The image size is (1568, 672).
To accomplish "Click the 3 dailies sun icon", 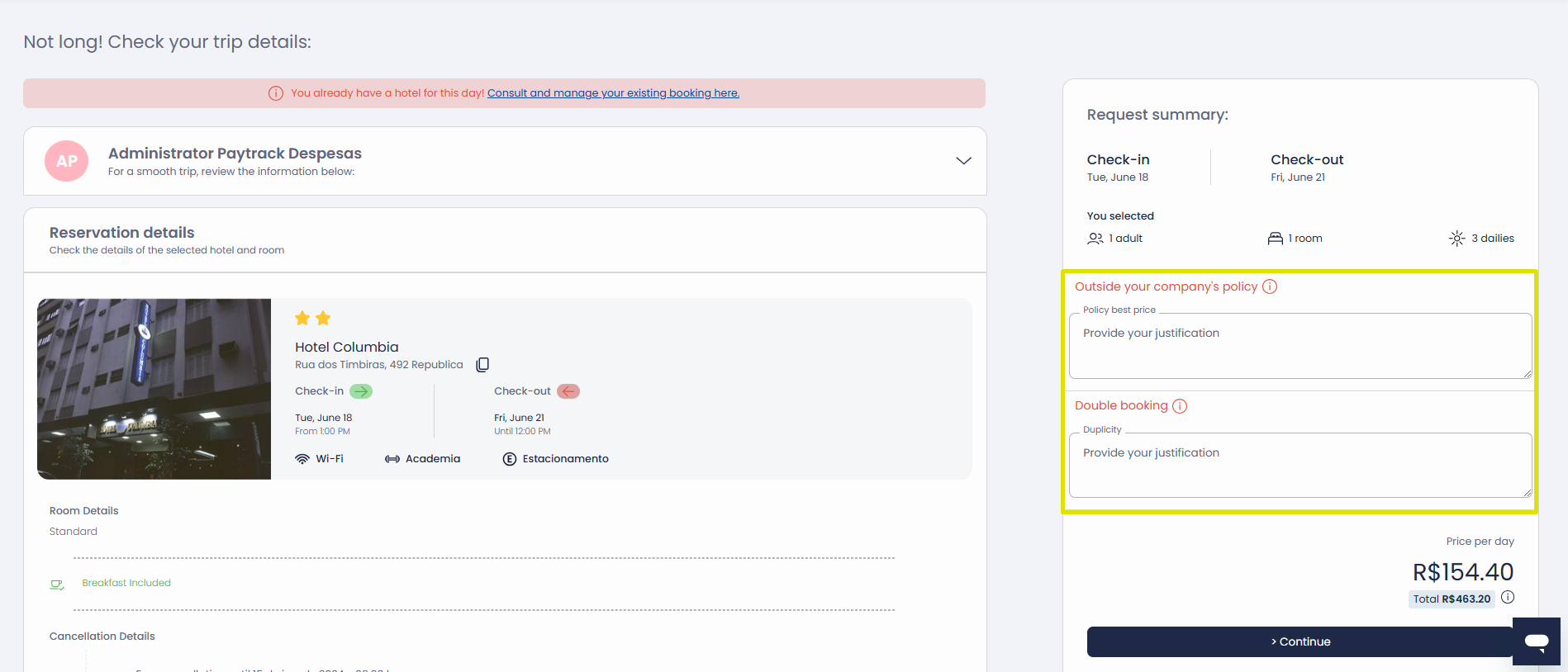I will pos(1457,239).
